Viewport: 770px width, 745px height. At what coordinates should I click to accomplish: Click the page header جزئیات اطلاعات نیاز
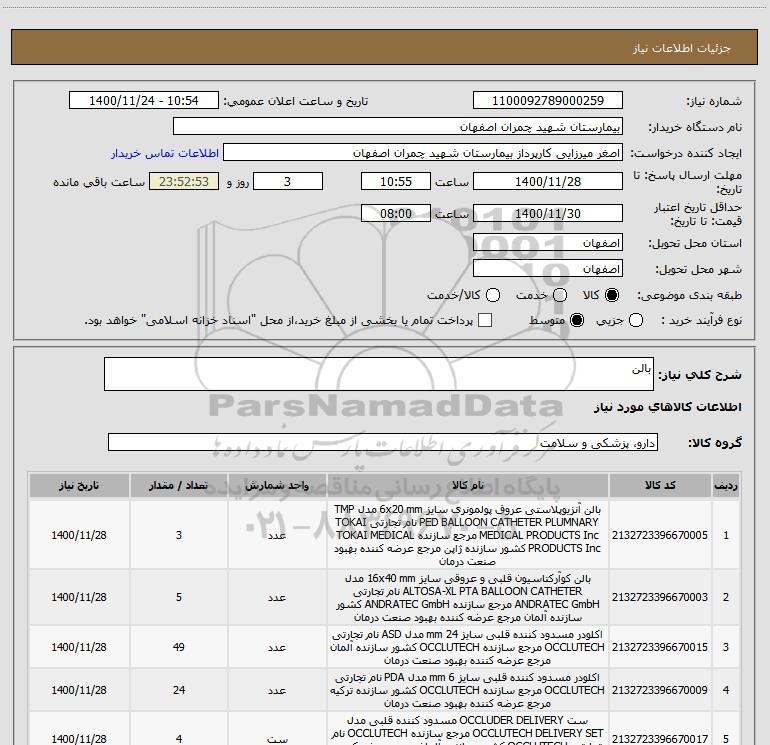coord(681,48)
